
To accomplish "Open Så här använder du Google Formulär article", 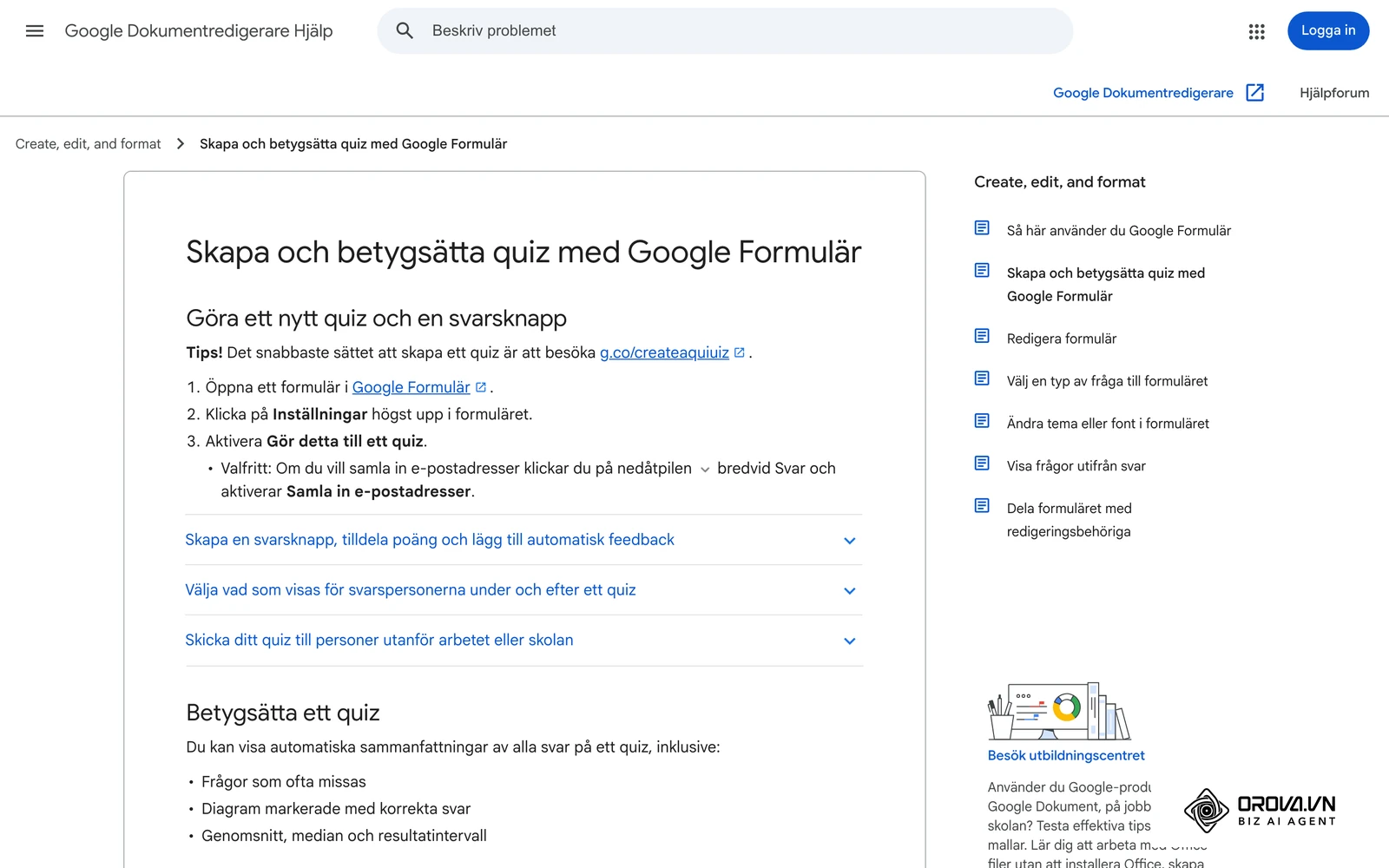I will coord(1119,231).
